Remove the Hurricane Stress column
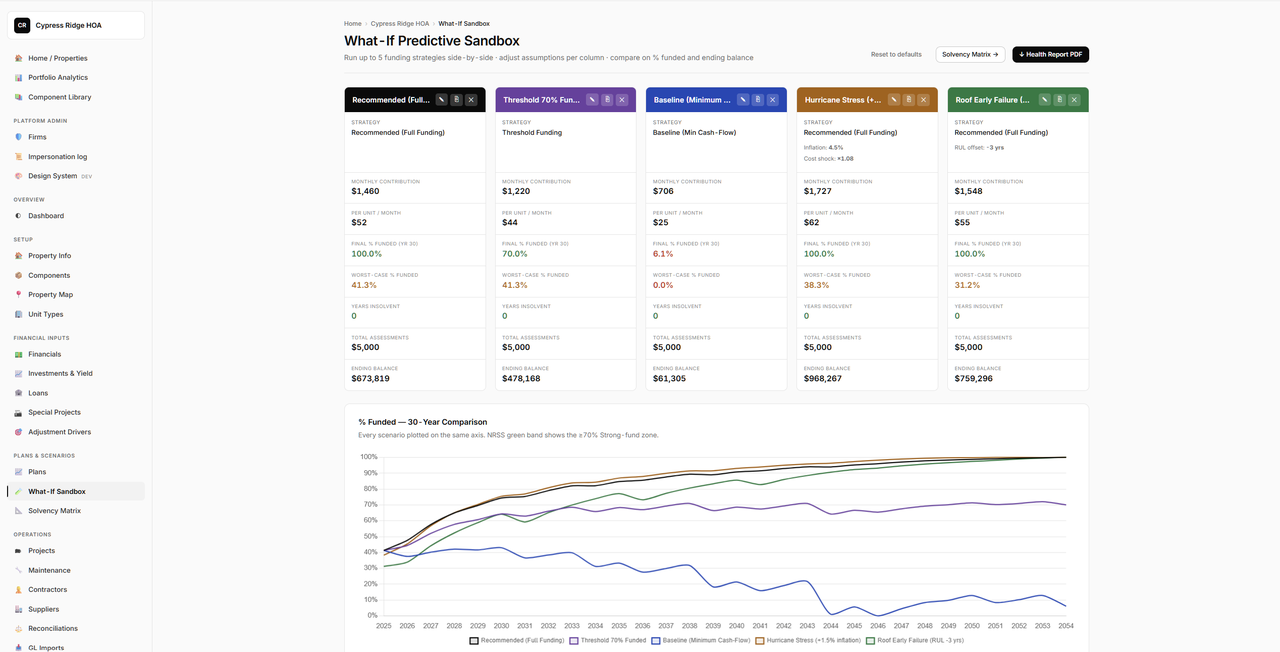 point(923,100)
